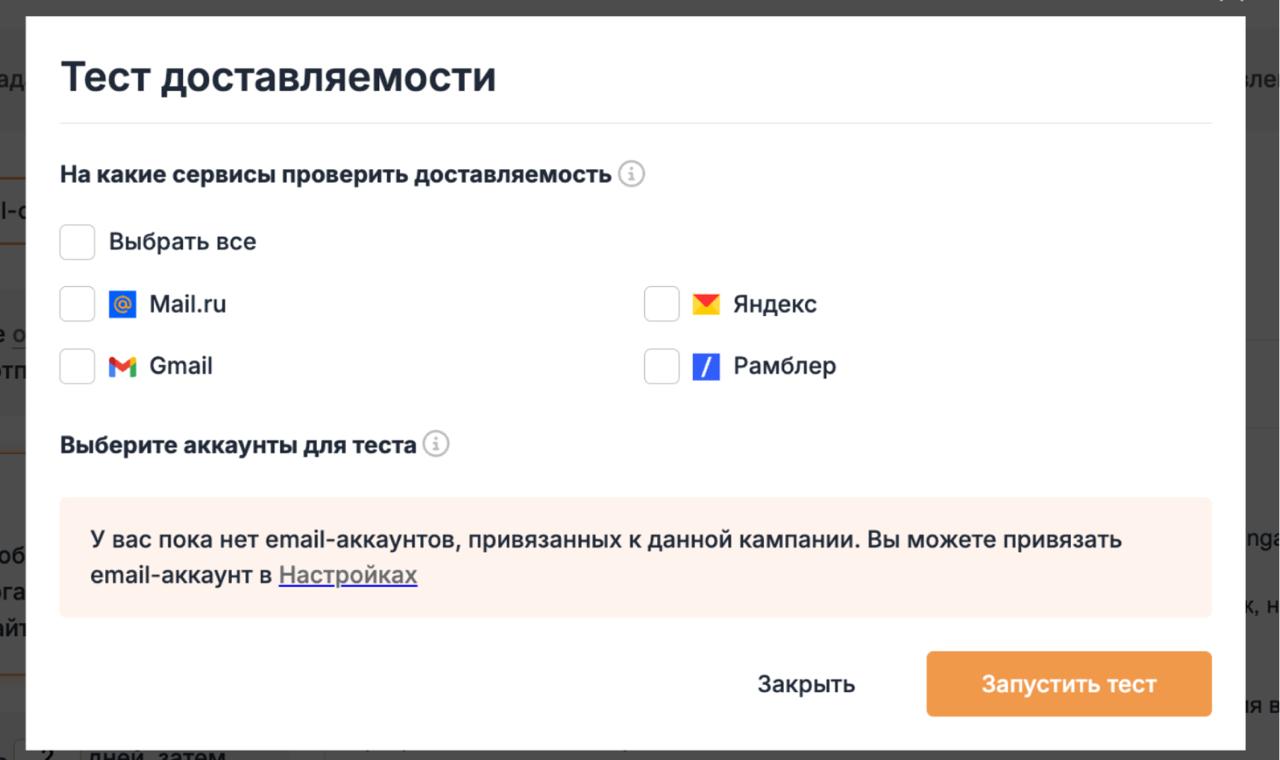The width and height of the screenshot is (1280, 760).
Task: Click the 'Gmail' text label
Action: pyautogui.click(x=181, y=366)
